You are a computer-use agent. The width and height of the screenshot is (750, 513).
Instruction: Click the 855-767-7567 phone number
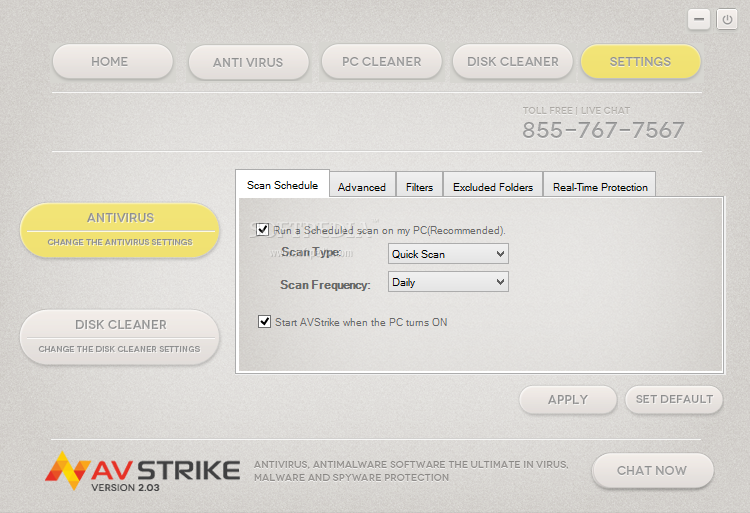click(603, 130)
